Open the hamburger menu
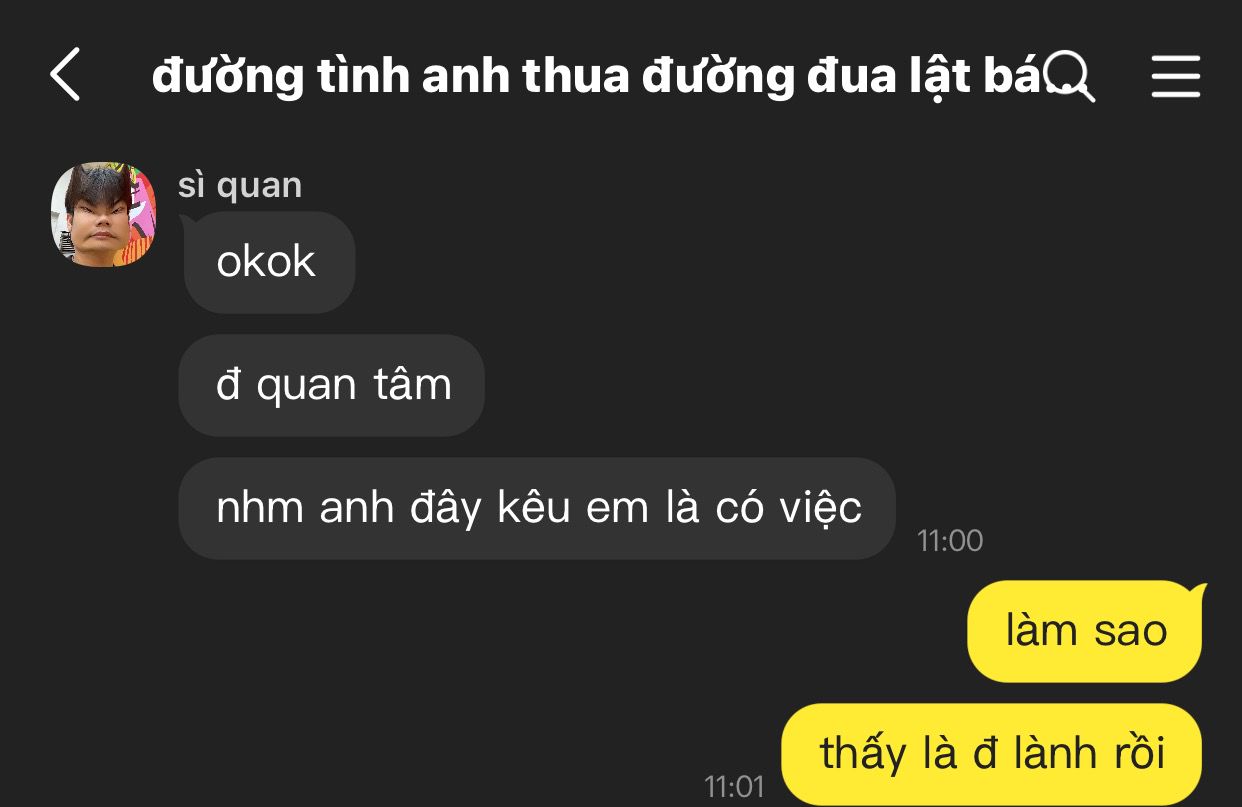Screen dimensions: 1242x807 pos(1175,76)
